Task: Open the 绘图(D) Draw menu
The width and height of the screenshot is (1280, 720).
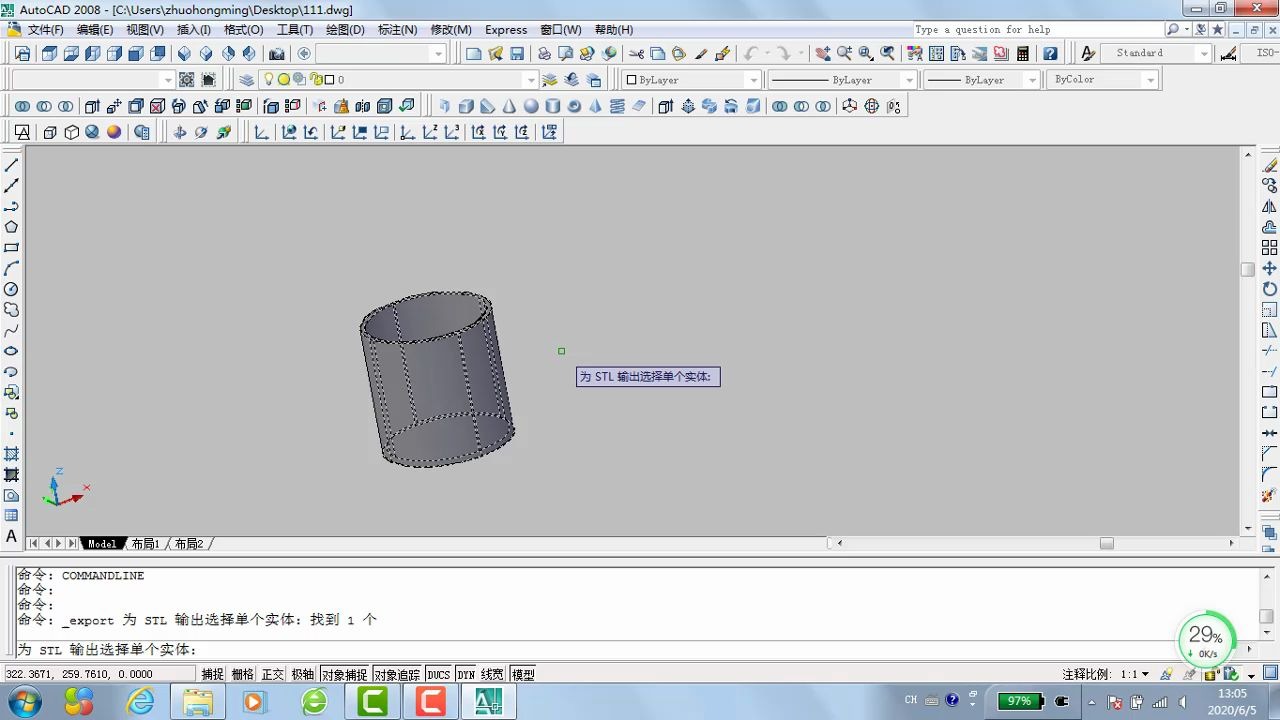Action: pyautogui.click(x=345, y=30)
